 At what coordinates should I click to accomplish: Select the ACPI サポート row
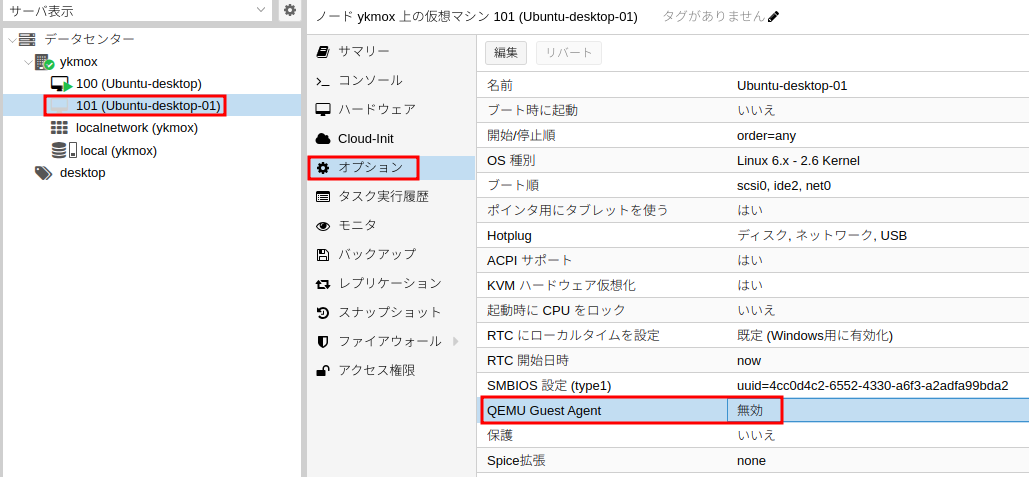(x=753, y=260)
